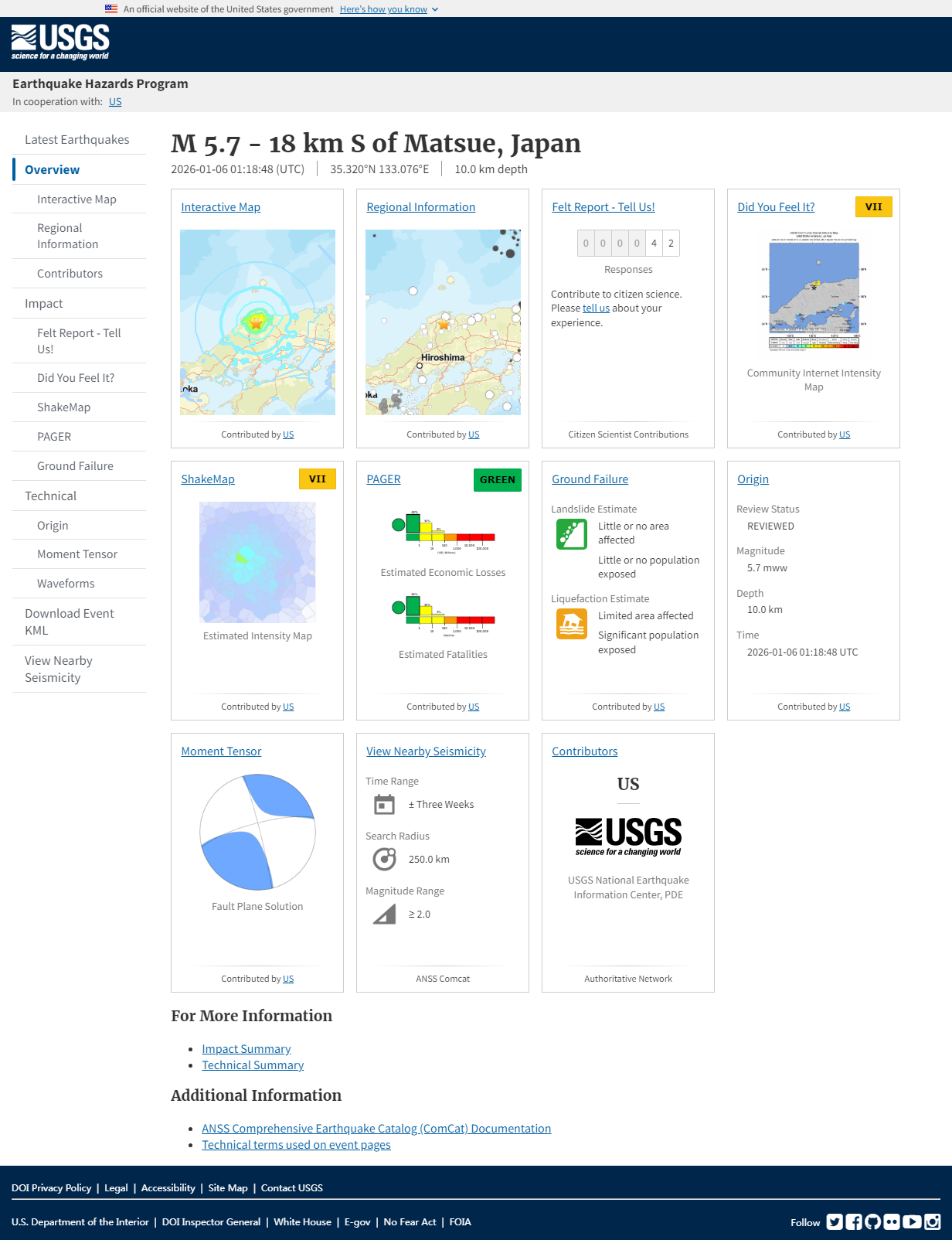Click the search radius target icon
The height and width of the screenshot is (1240, 952).
coord(384,860)
